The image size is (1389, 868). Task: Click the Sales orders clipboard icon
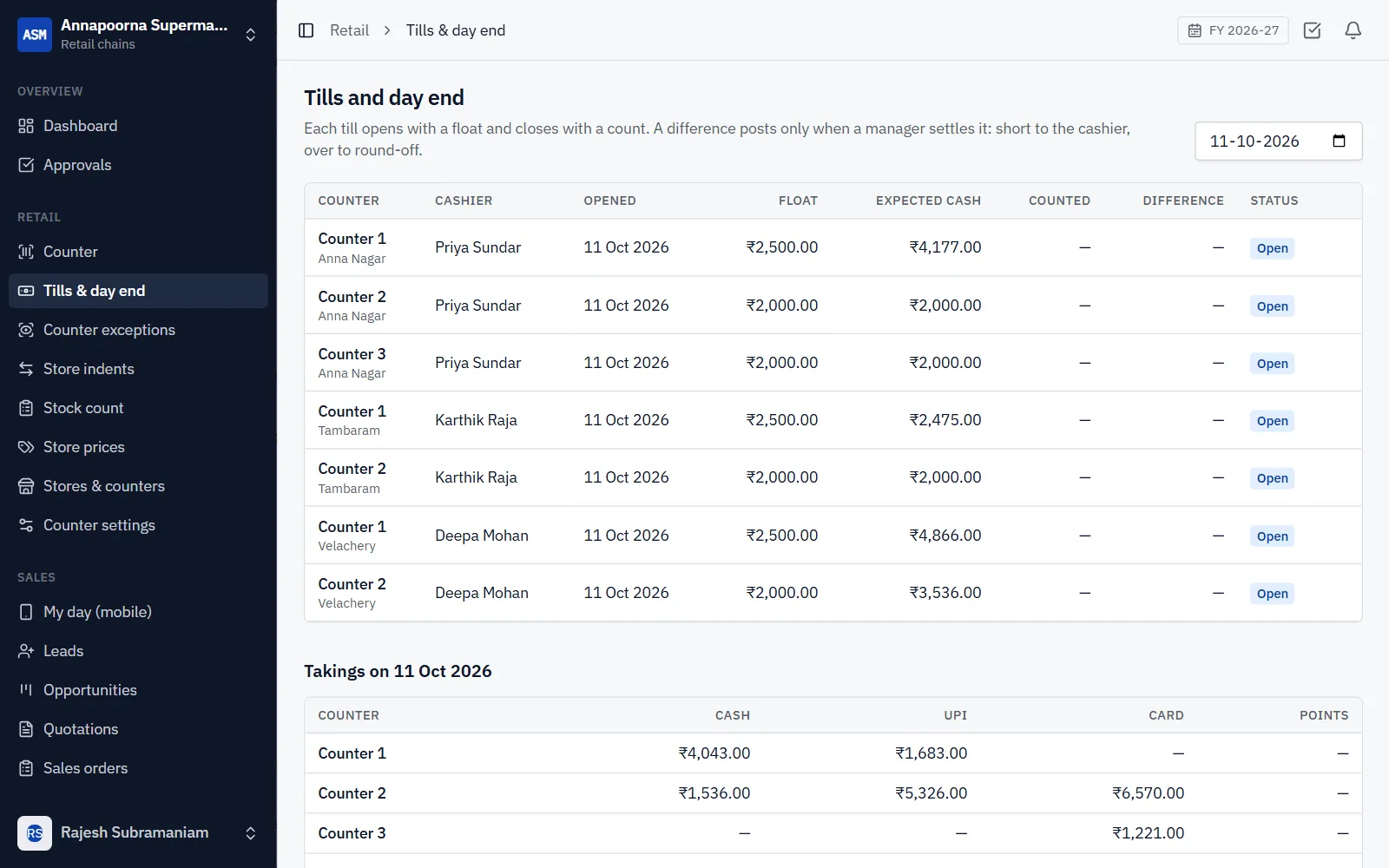tap(26, 768)
